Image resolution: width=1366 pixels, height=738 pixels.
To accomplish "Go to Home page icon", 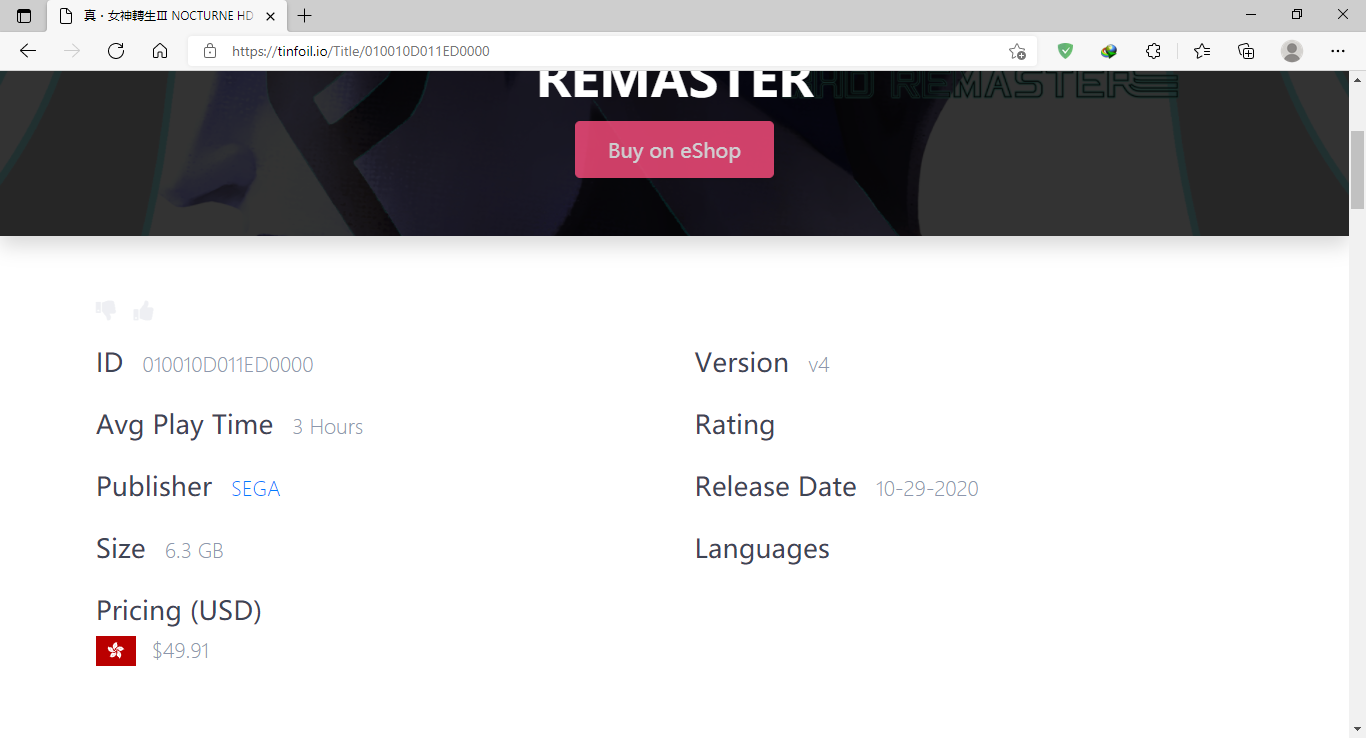I will point(160,51).
